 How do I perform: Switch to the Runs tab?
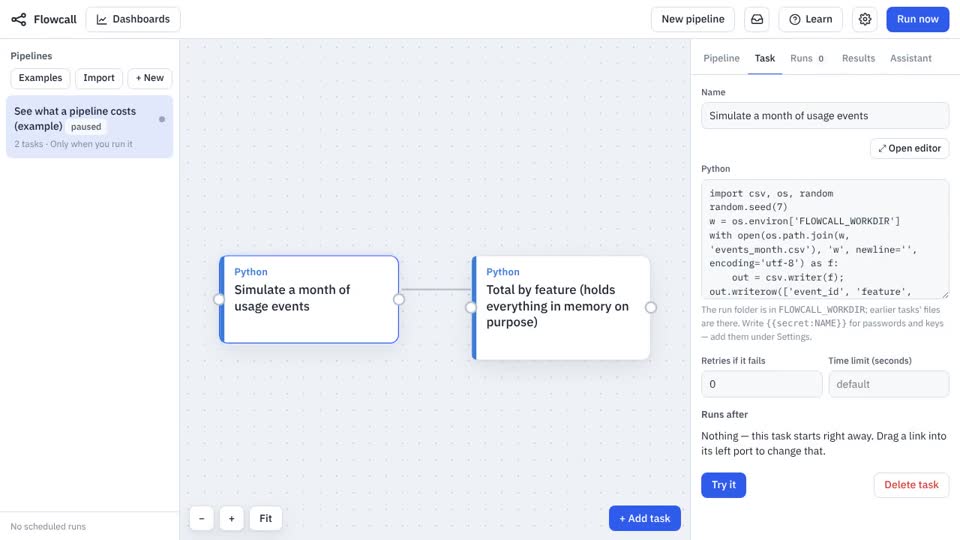(x=806, y=58)
